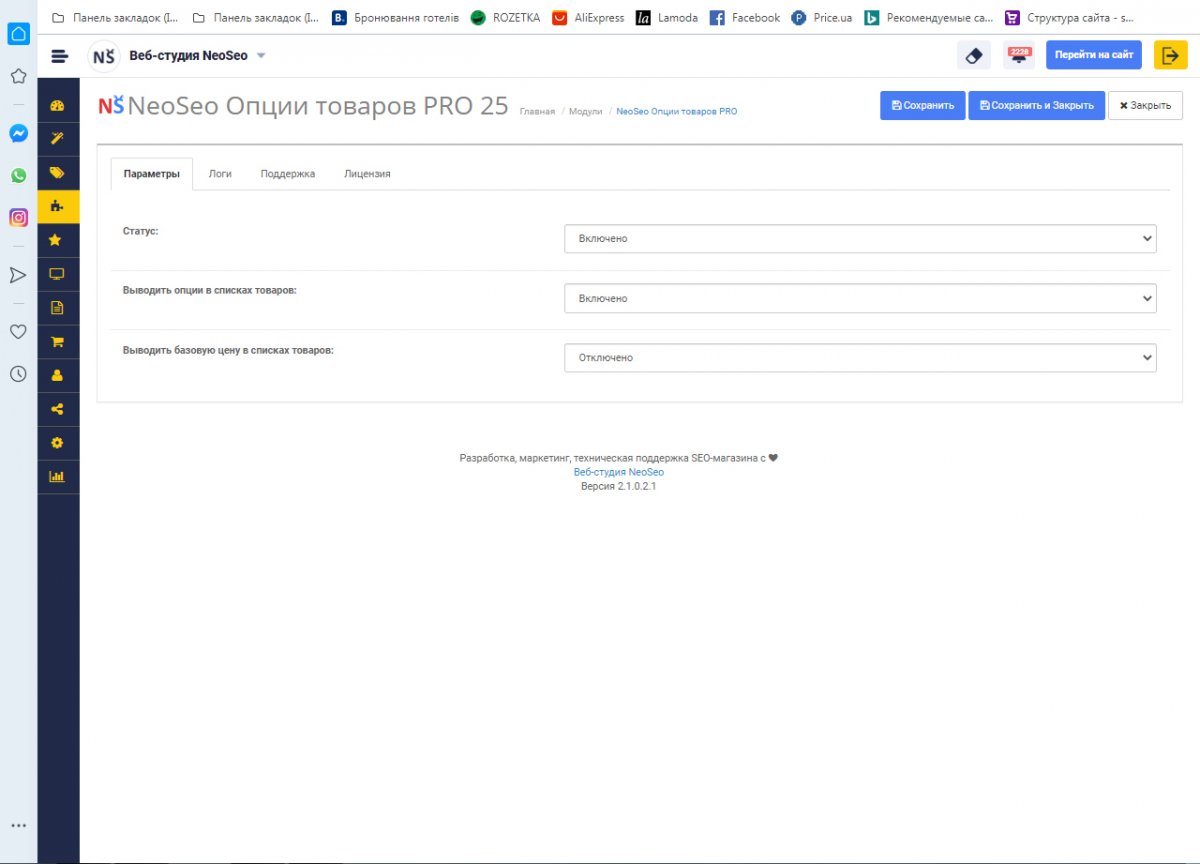Screen dimensions: 1200x864
Task: Open the Price.ua bookmark
Action: coord(822,17)
